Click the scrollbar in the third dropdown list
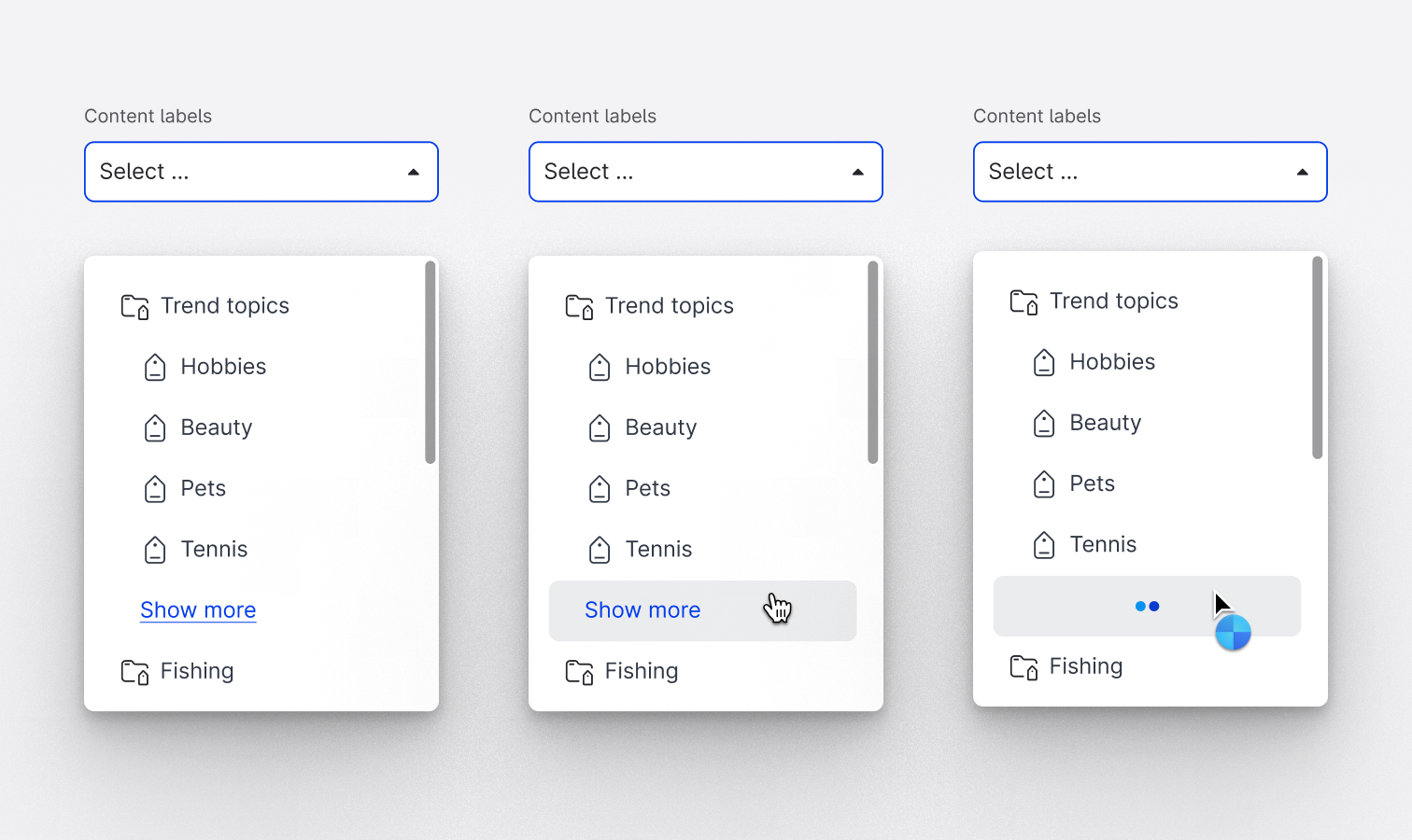The width and height of the screenshot is (1412, 840). (x=1317, y=357)
